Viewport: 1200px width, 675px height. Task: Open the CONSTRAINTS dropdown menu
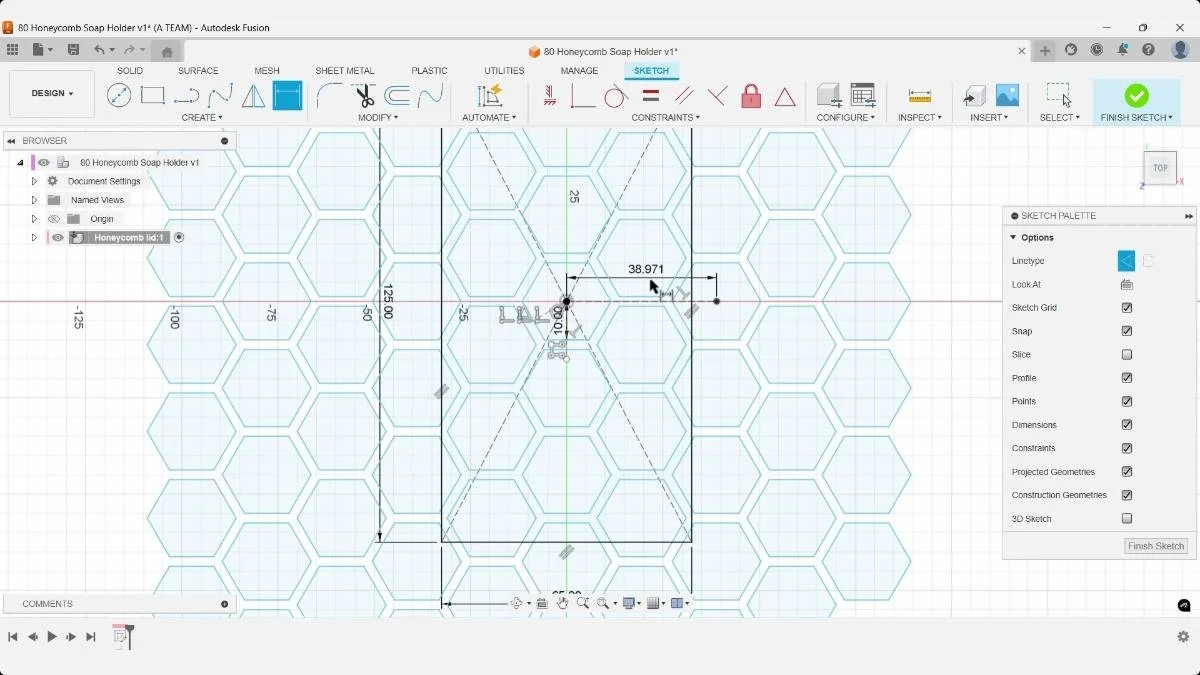tap(666, 118)
